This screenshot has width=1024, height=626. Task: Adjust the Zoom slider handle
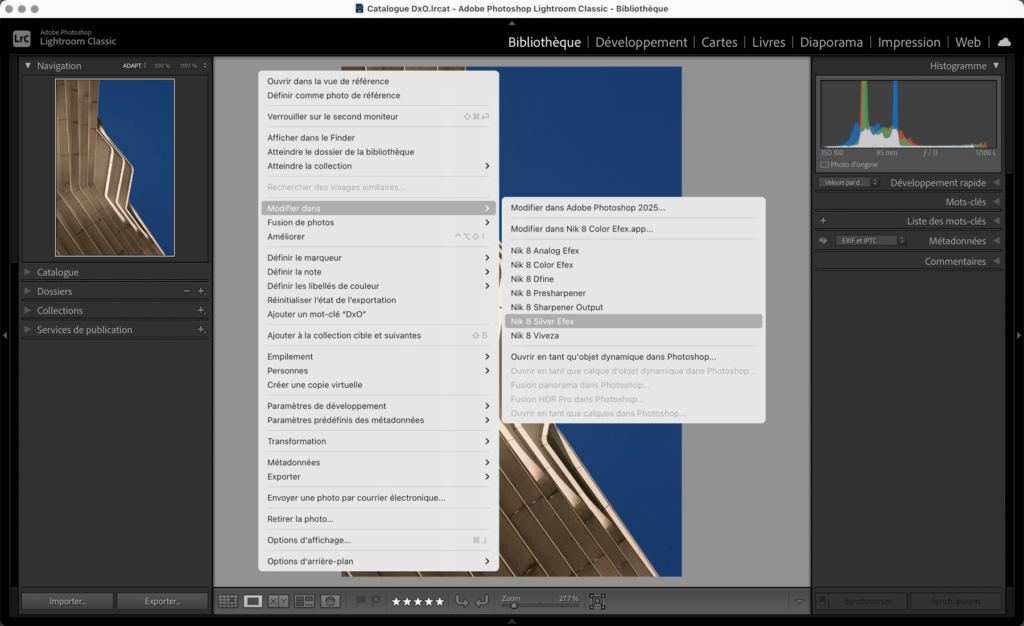(514, 606)
